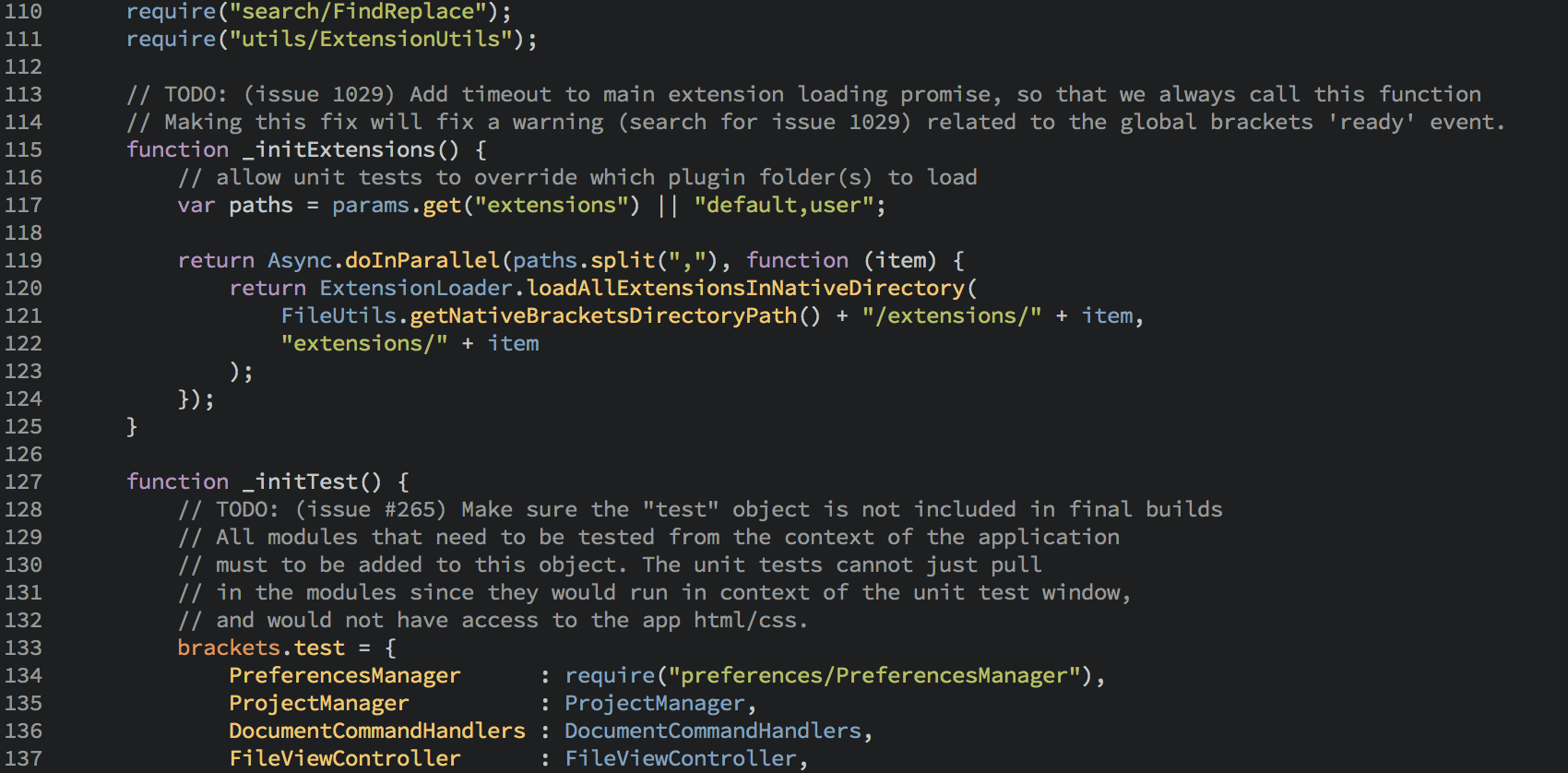Click the ExtensionLoader identifier on line 120
The width and height of the screenshot is (1568, 773).
pyautogui.click(x=415, y=288)
